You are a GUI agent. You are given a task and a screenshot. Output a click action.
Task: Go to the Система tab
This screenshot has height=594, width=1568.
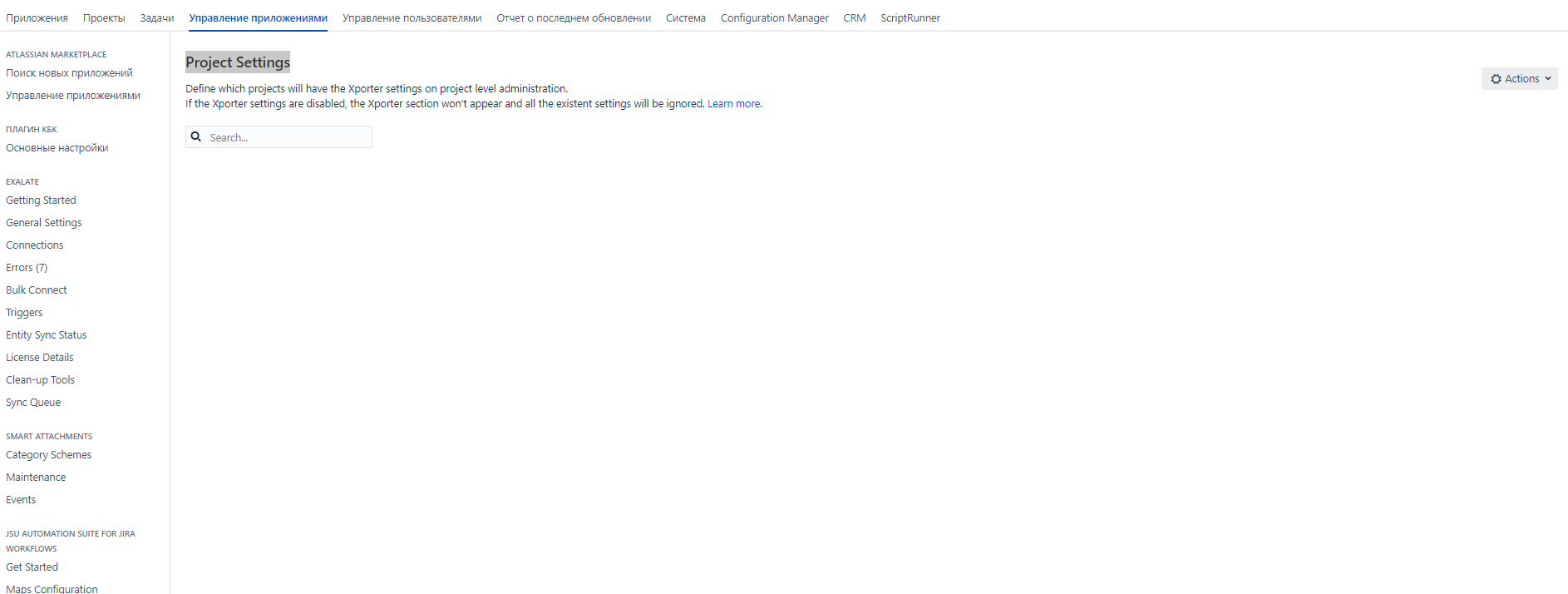pyautogui.click(x=686, y=18)
